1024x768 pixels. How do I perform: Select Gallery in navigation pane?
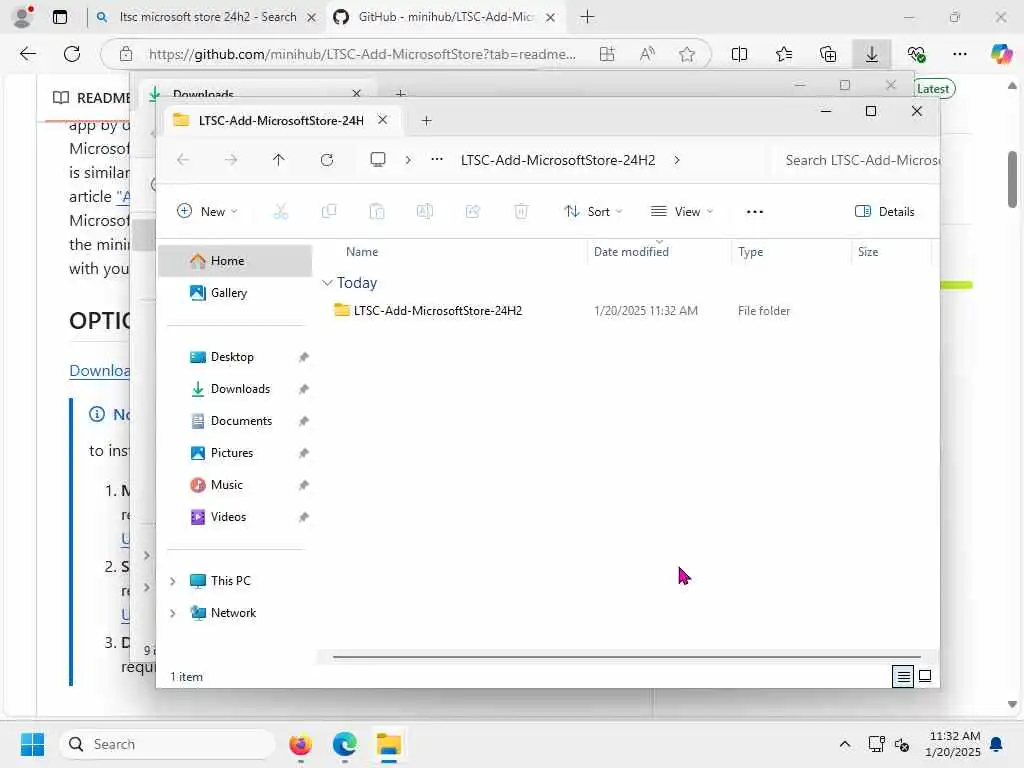coord(235,293)
